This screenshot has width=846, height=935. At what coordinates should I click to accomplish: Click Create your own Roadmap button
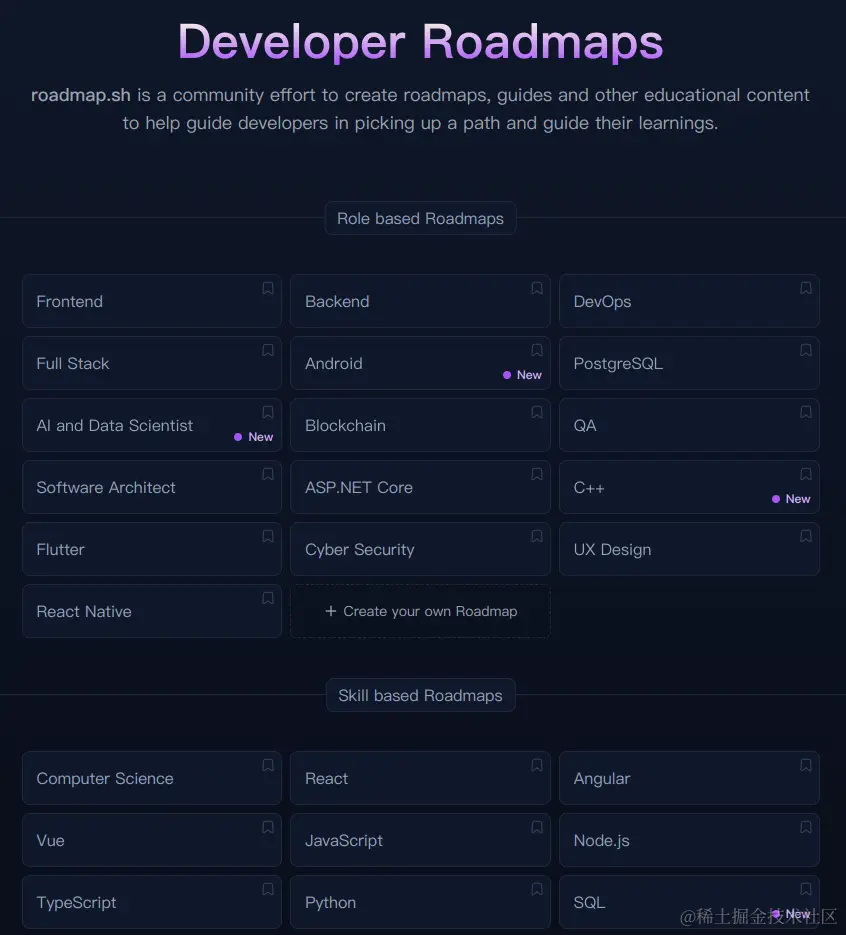click(420, 611)
